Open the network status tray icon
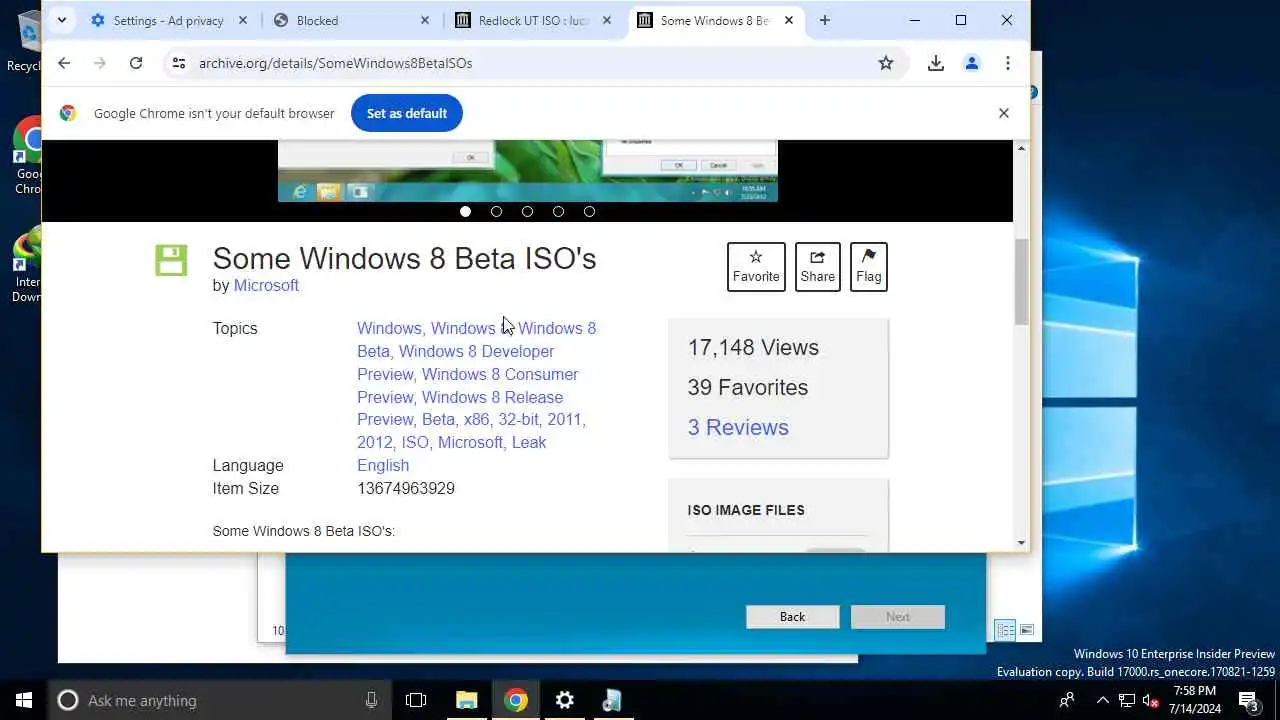Screen dimensions: 1280x720 pos(1127,700)
